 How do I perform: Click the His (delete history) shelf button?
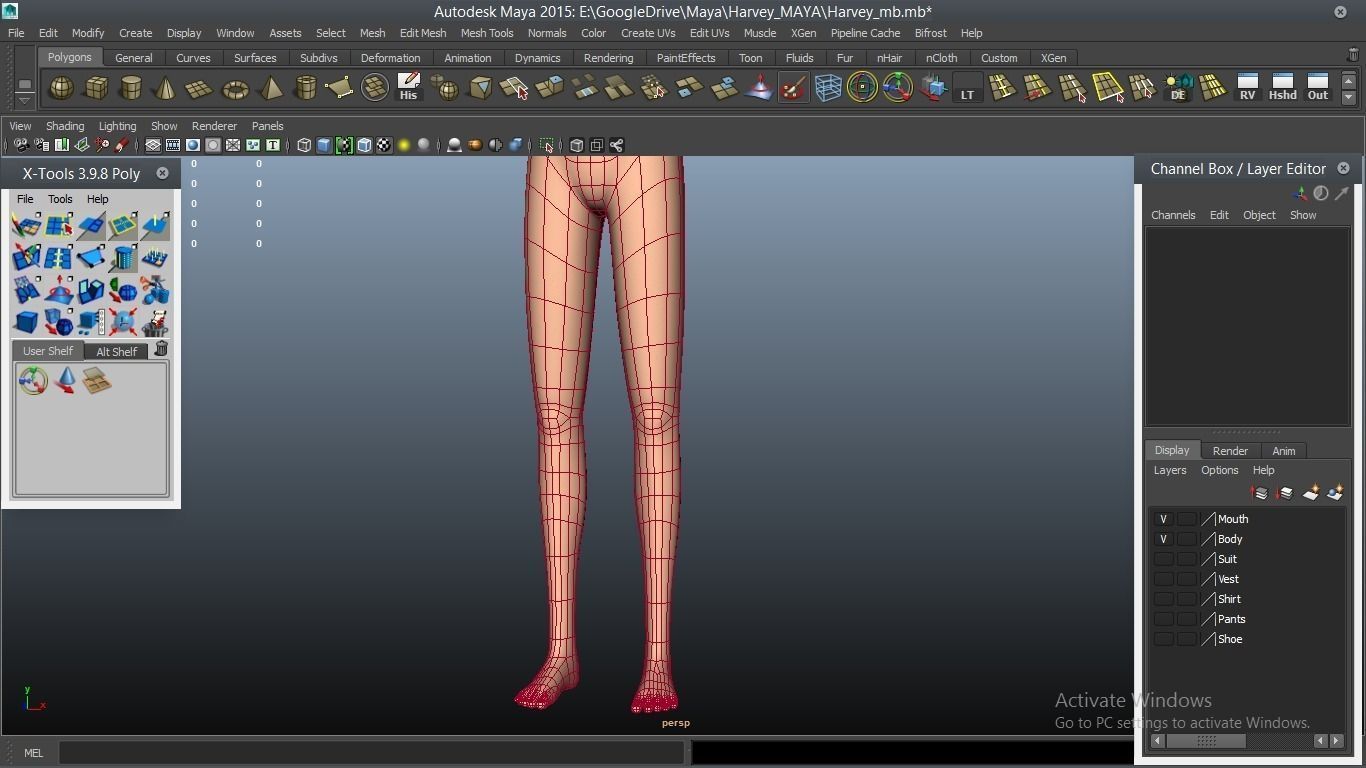[408, 88]
